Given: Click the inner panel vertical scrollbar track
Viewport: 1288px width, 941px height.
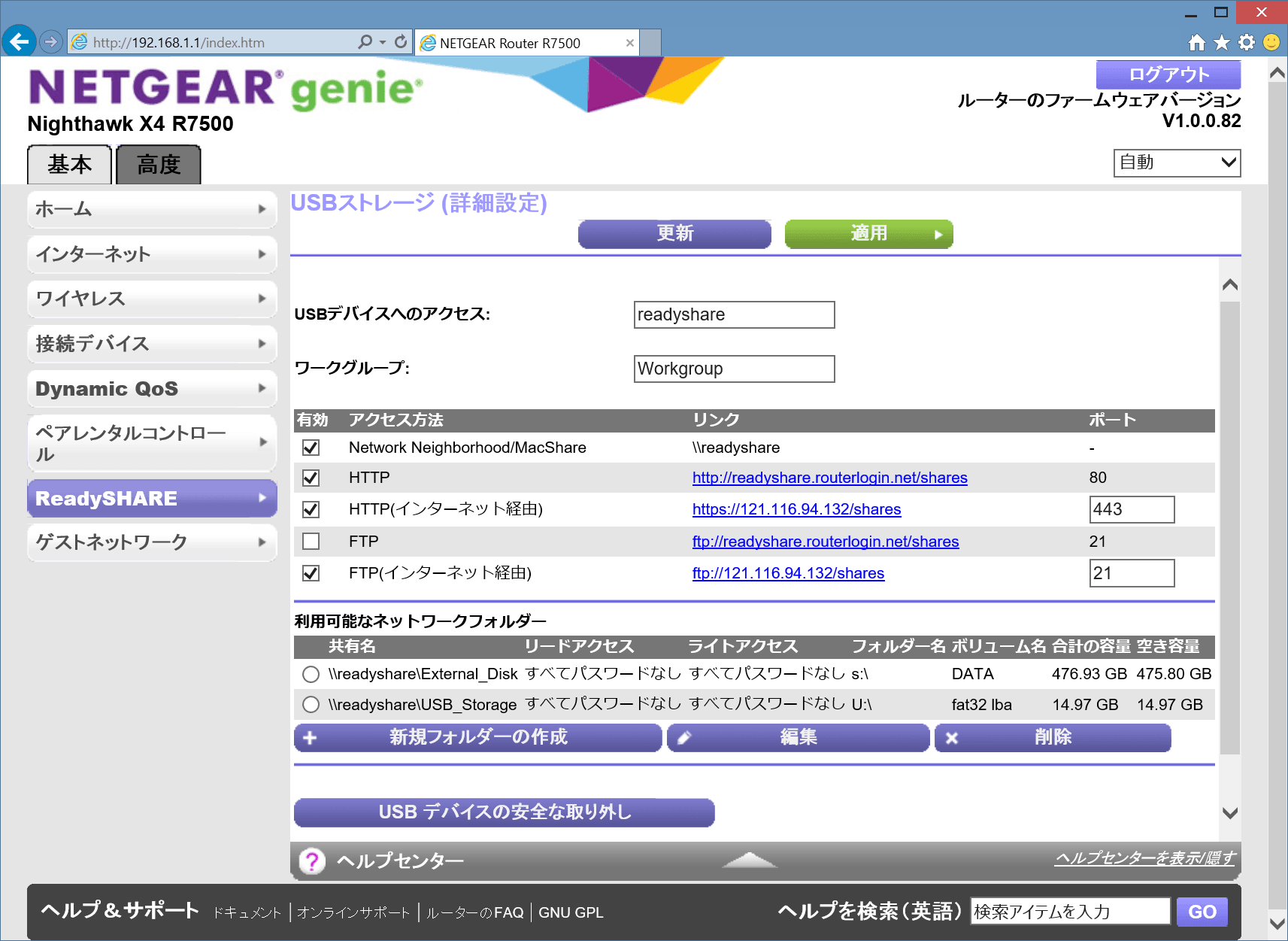Looking at the screenshot, I should point(1229,527).
